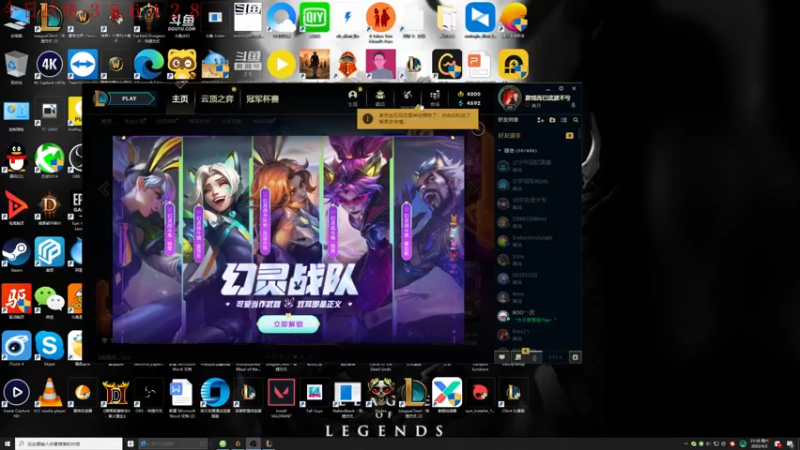800x450 pixels.
Task: Open friends list view options icon
Action: [x=564, y=120]
